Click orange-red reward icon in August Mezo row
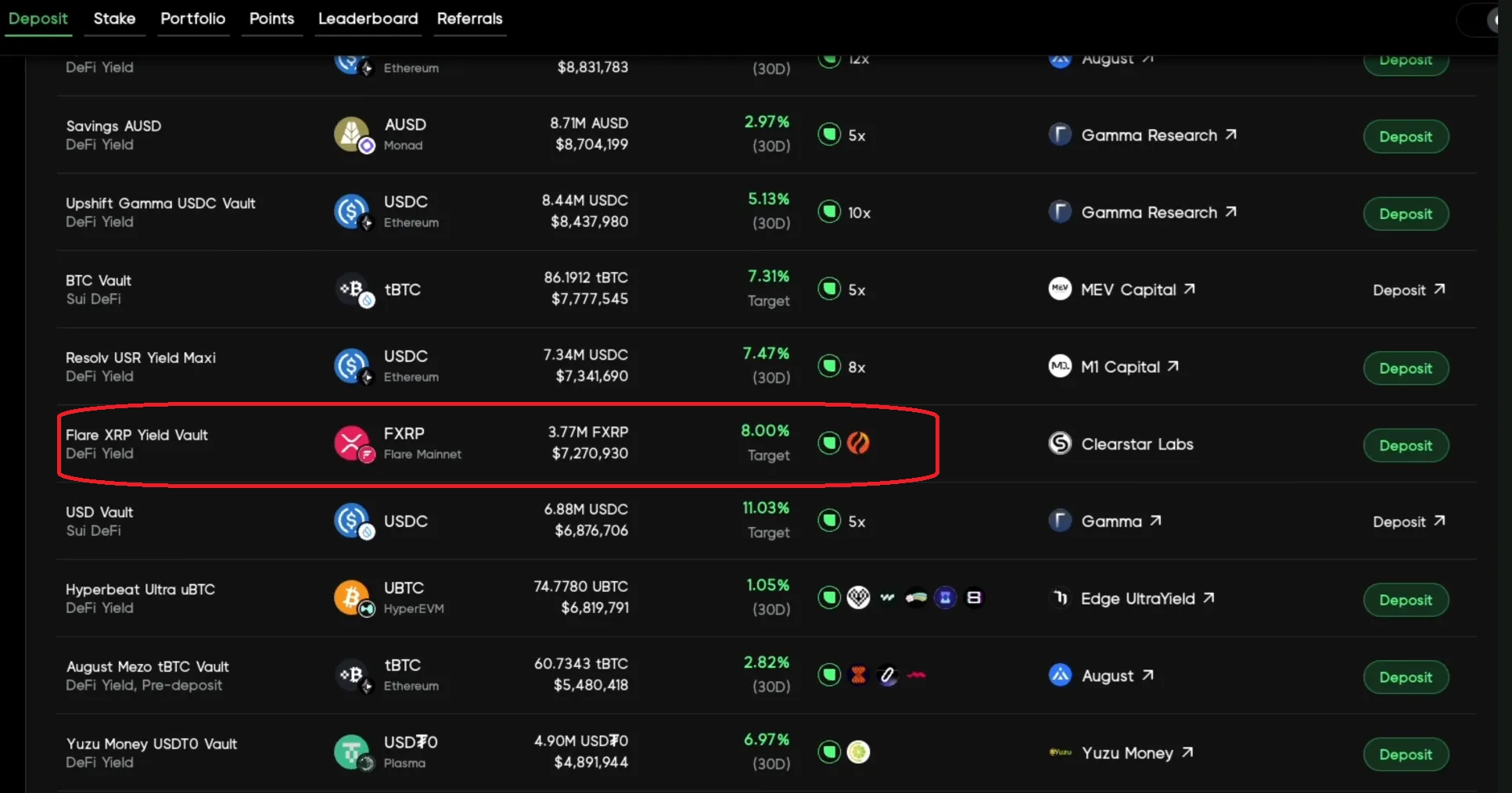 pos(858,675)
